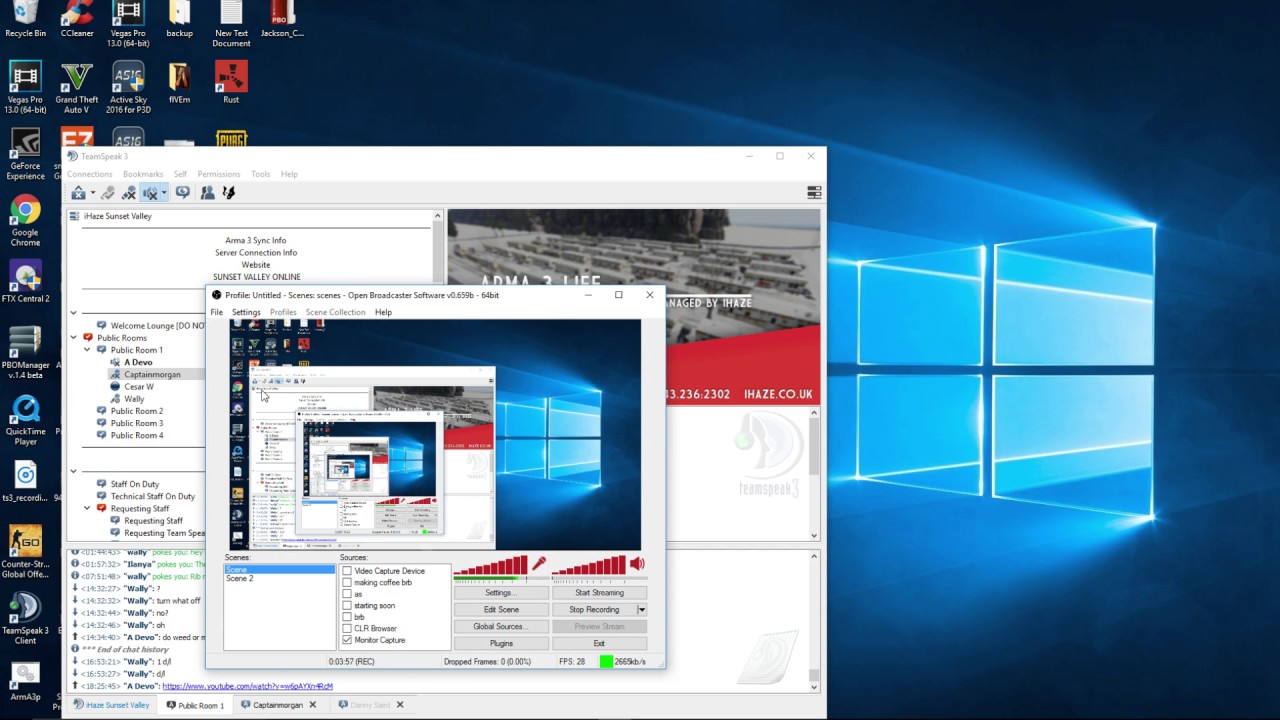
Task: Select user Cesar W in Public Room 1
Action: click(x=138, y=387)
